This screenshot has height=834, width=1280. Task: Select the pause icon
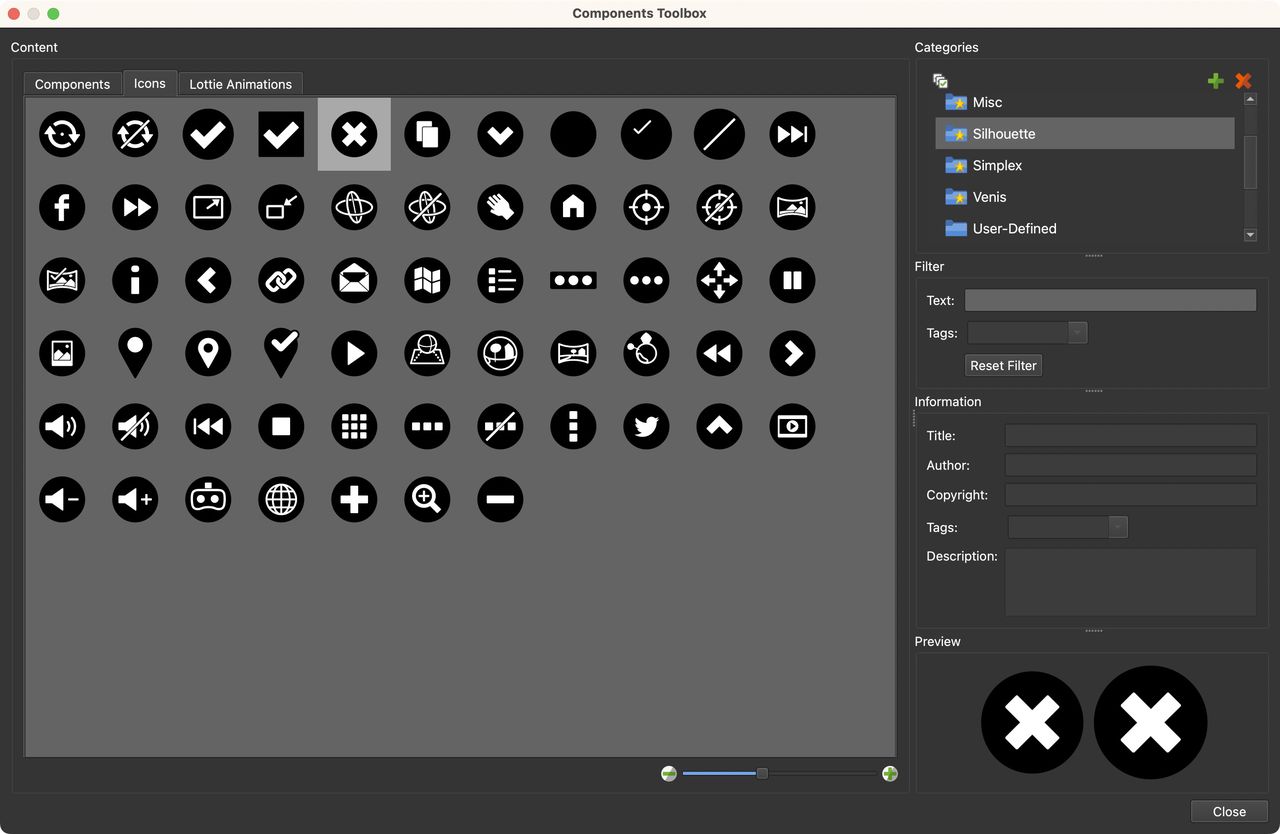[x=792, y=280]
